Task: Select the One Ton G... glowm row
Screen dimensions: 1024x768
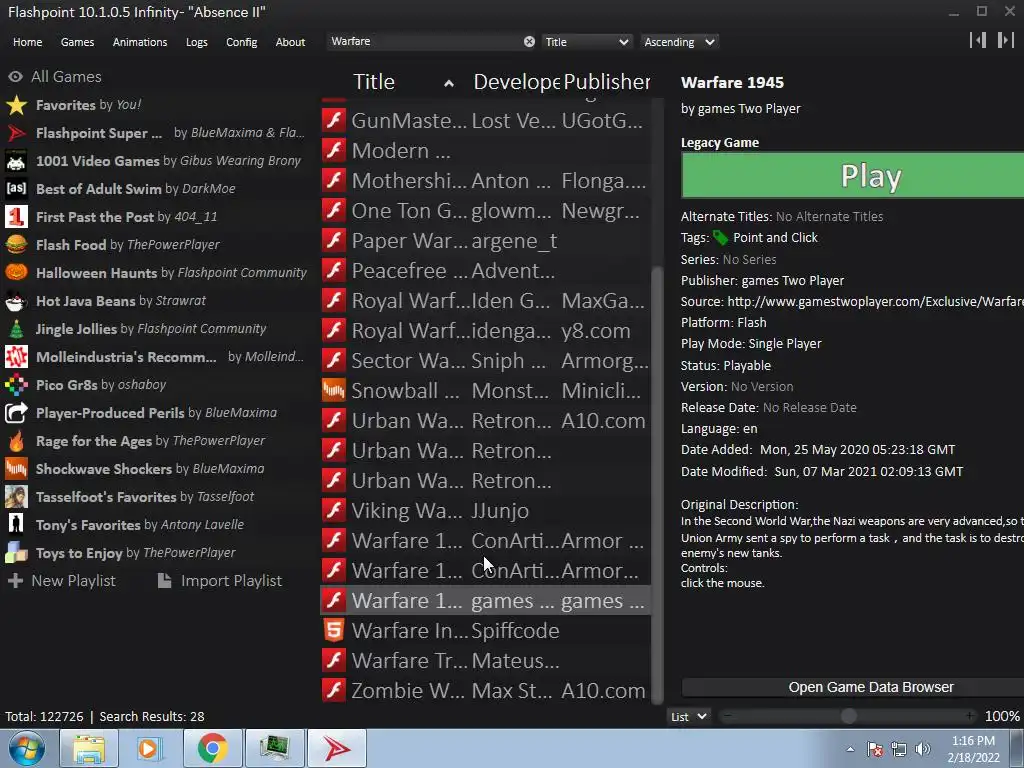Action: (486, 210)
